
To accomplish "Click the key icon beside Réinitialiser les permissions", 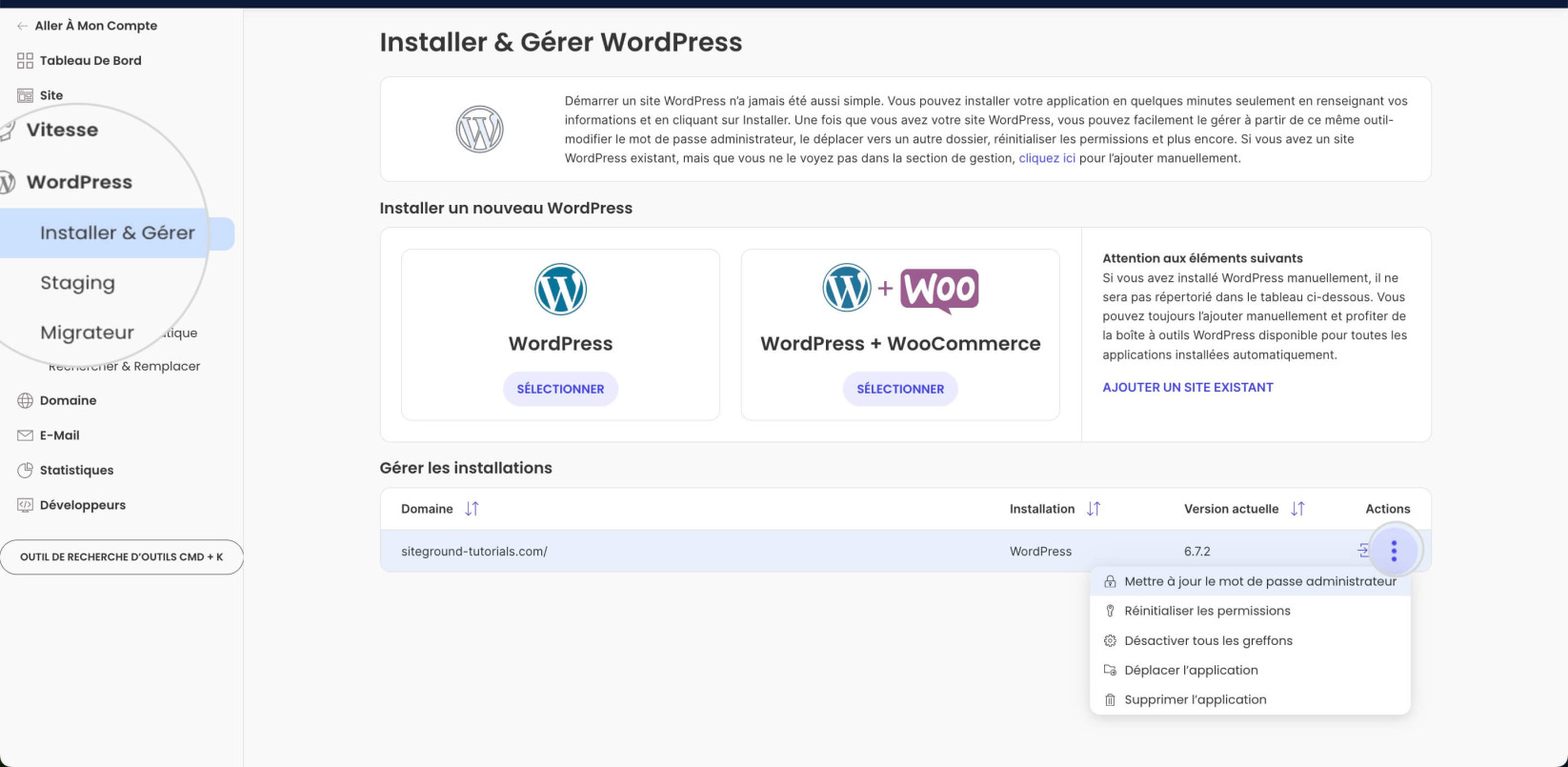I will pyautogui.click(x=1110, y=611).
